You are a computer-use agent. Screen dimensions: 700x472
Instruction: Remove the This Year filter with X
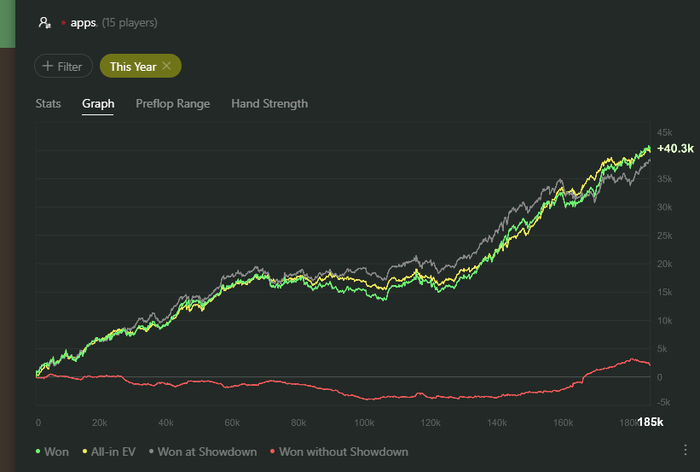[x=167, y=66]
